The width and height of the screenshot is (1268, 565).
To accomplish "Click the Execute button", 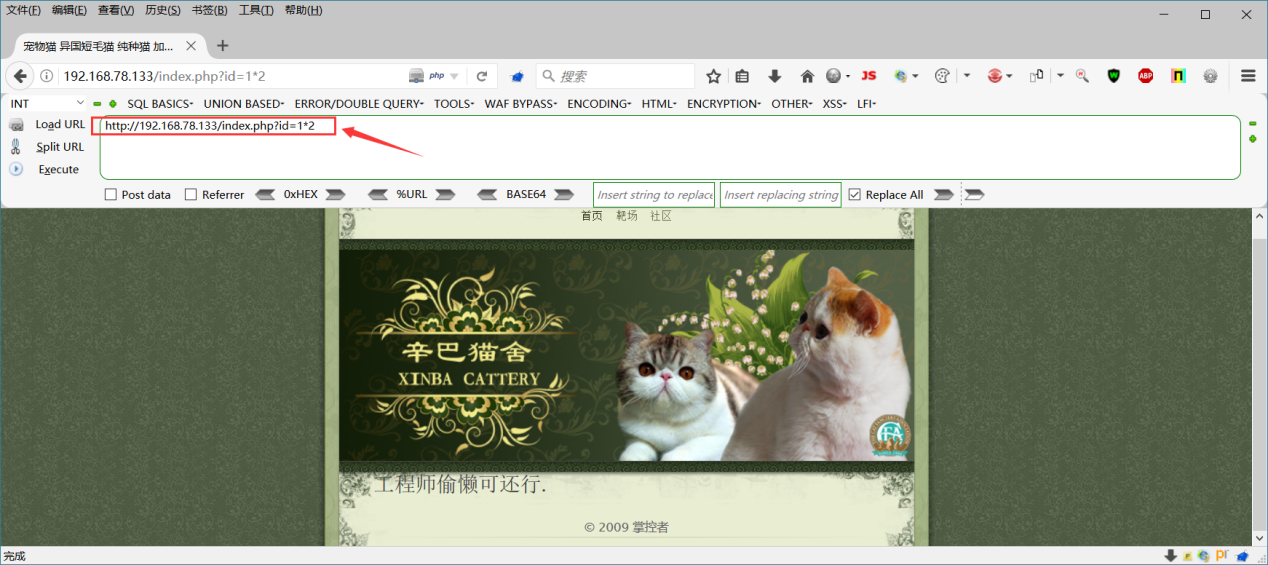I will click(58, 169).
